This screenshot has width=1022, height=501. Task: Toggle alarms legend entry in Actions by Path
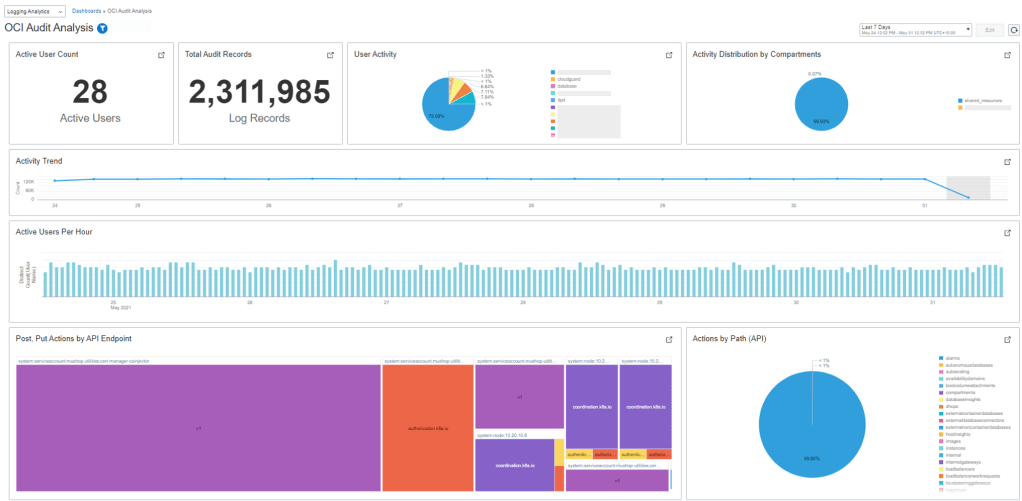click(x=953, y=357)
